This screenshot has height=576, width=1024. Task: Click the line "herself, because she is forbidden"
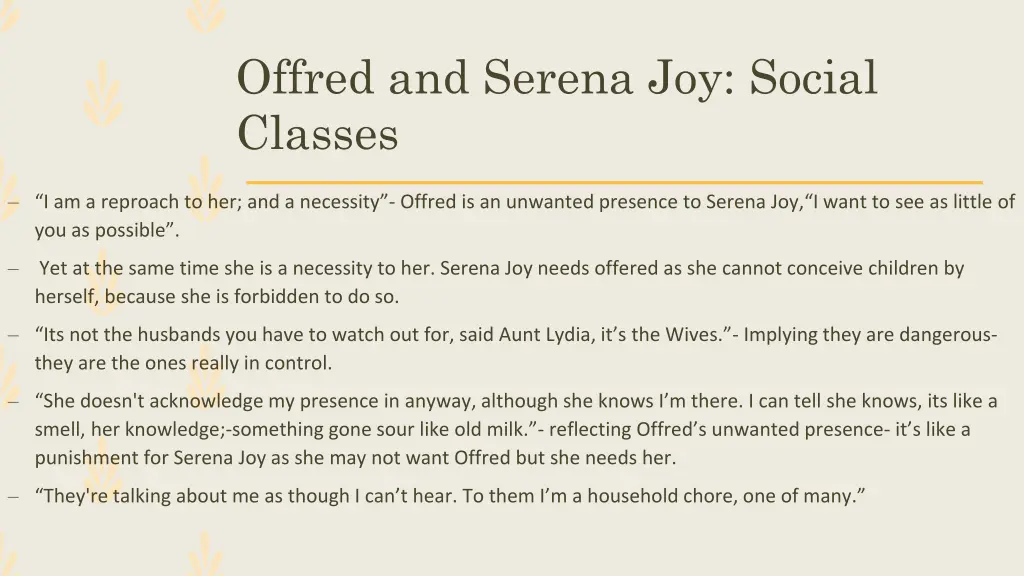point(216,297)
